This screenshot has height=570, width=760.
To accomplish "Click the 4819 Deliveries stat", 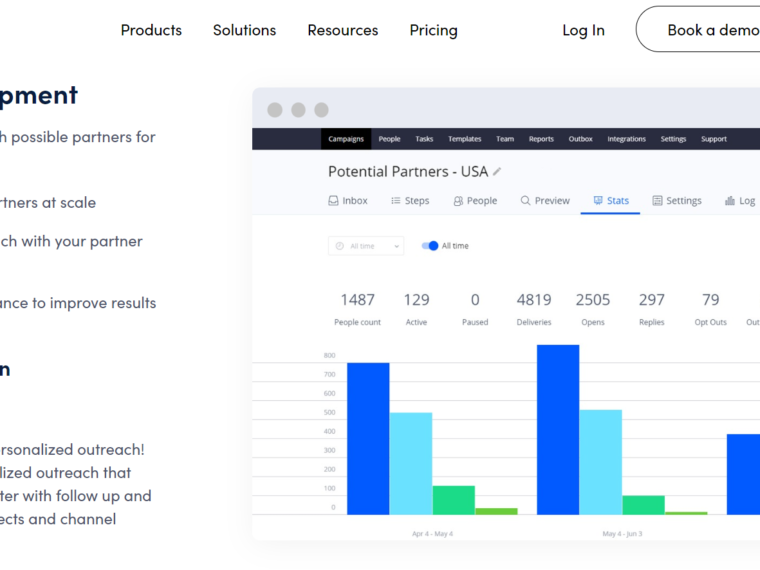I will coord(534,308).
